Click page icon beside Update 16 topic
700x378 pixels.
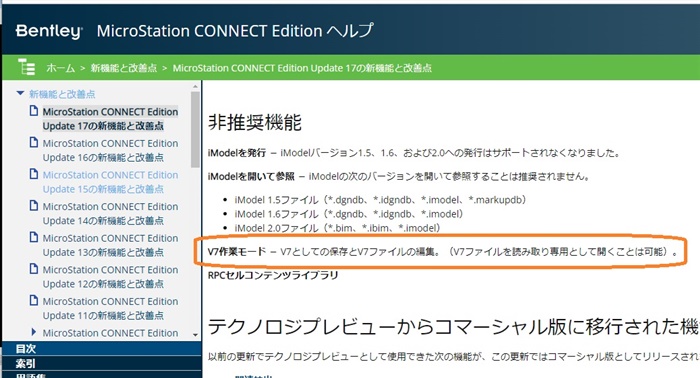[x=33, y=142]
